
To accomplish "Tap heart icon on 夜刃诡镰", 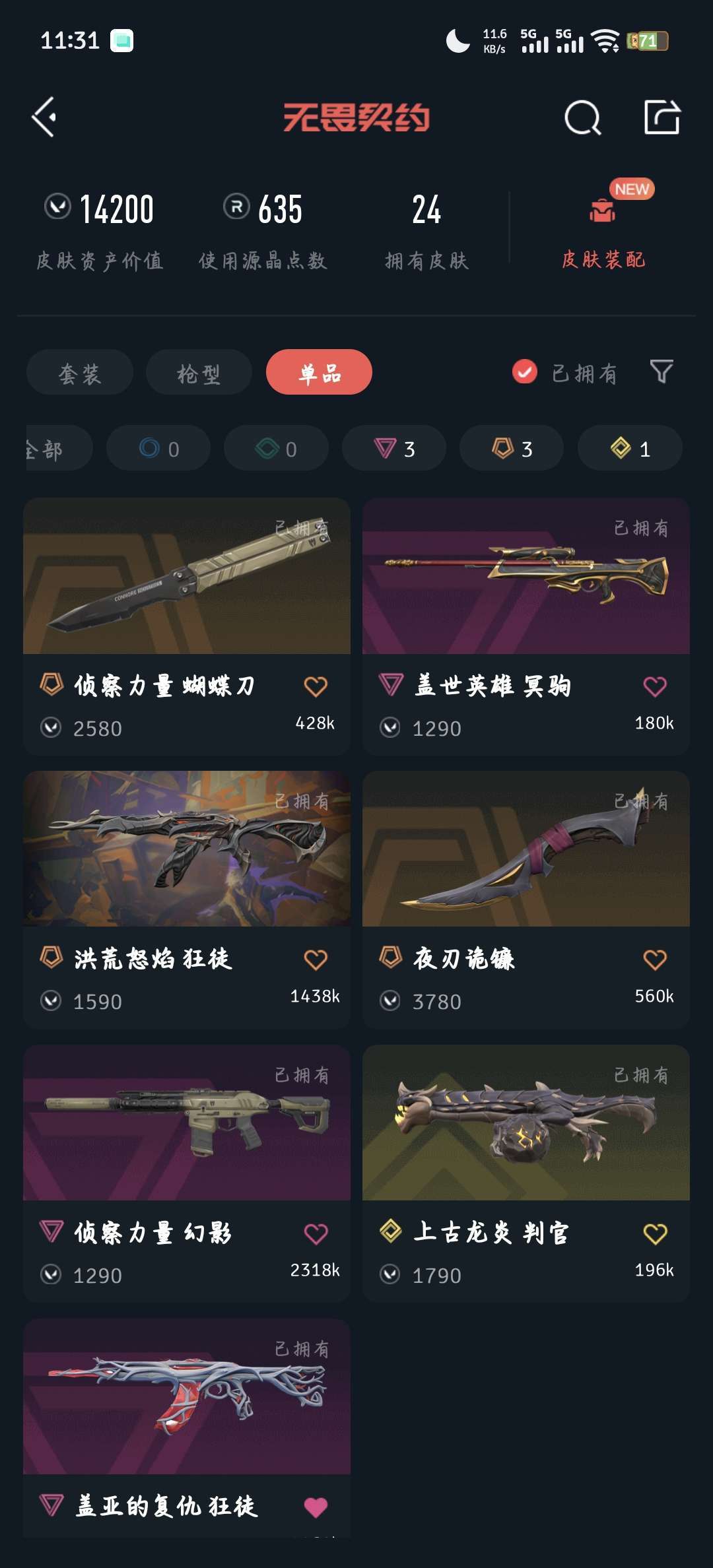I will point(655,960).
